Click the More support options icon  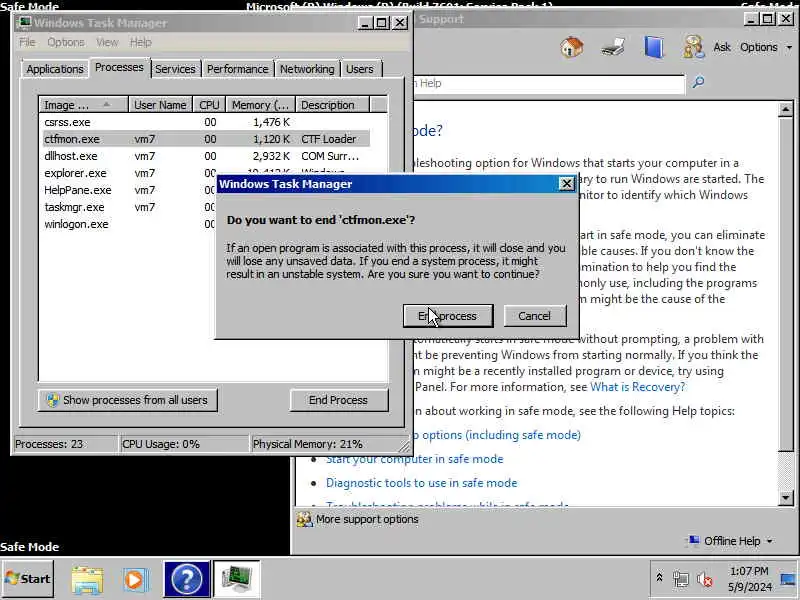[x=305, y=519]
